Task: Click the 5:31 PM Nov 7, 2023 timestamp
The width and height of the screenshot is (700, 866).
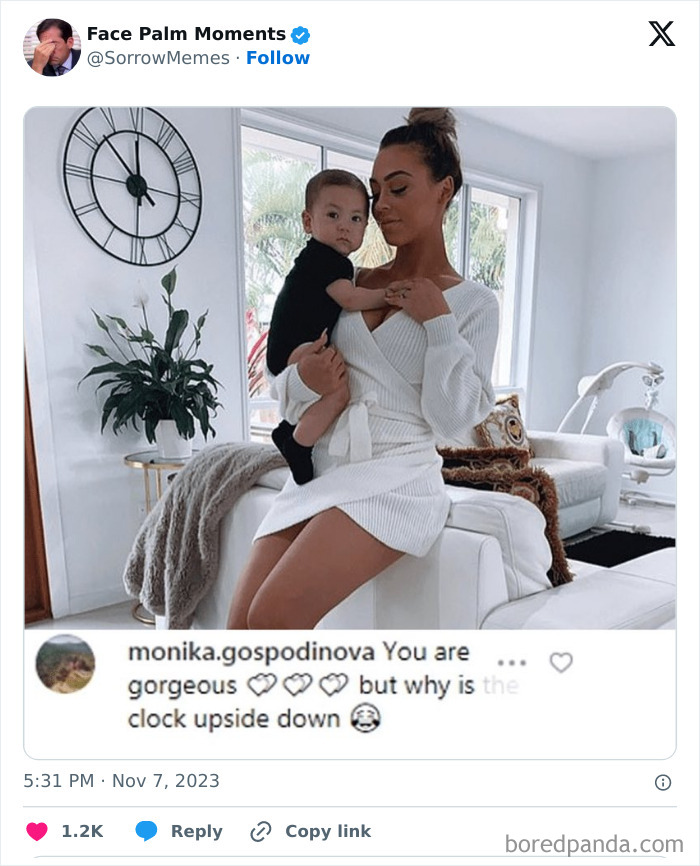Action: (x=122, y=781)
